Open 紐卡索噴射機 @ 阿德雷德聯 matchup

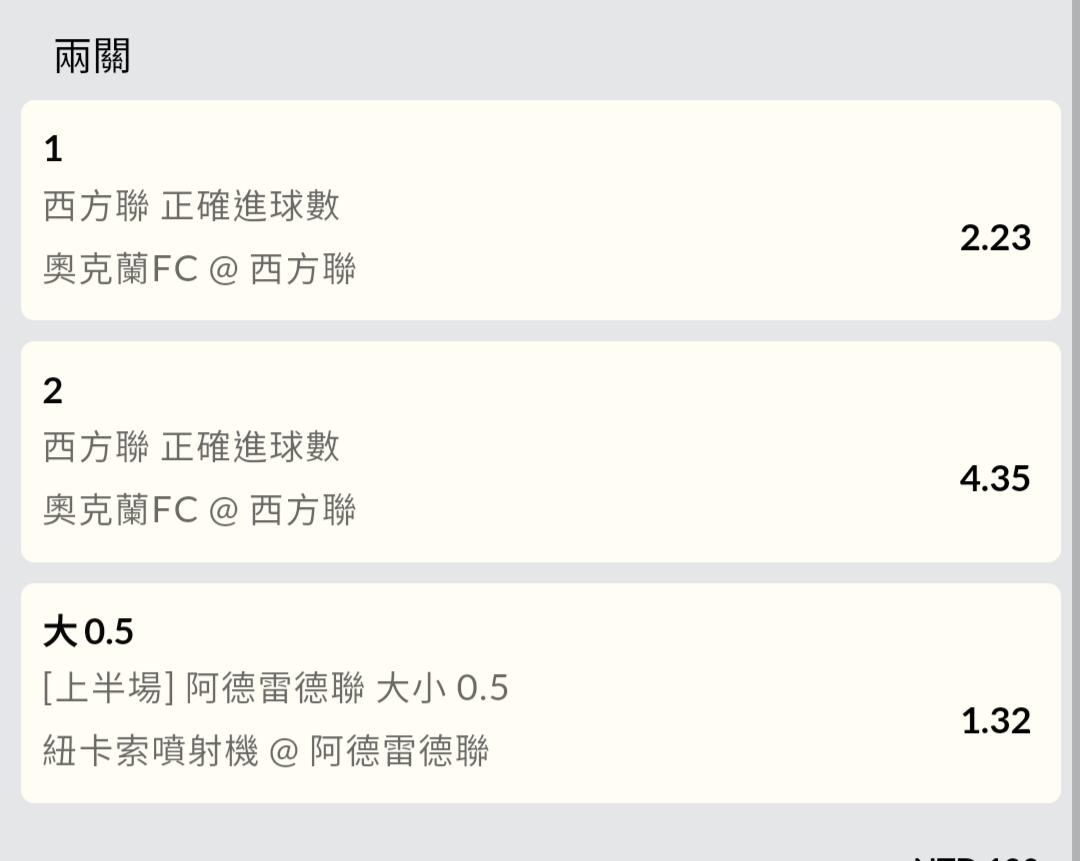coord(265,751)
